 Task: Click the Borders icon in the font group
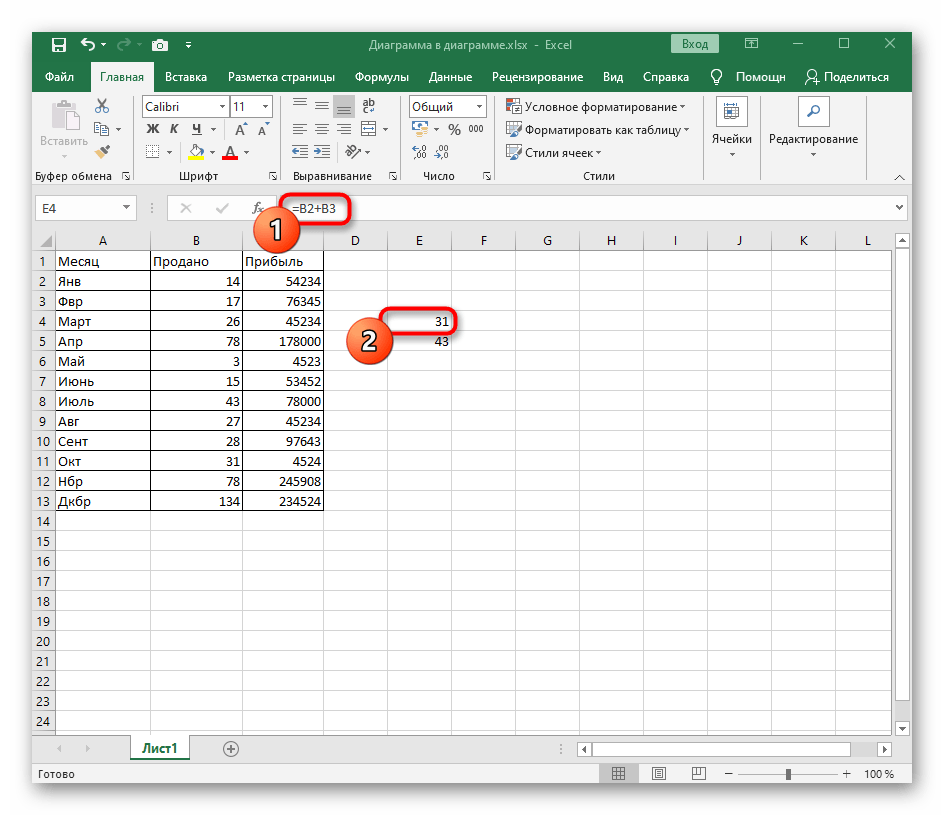(153, 152)
